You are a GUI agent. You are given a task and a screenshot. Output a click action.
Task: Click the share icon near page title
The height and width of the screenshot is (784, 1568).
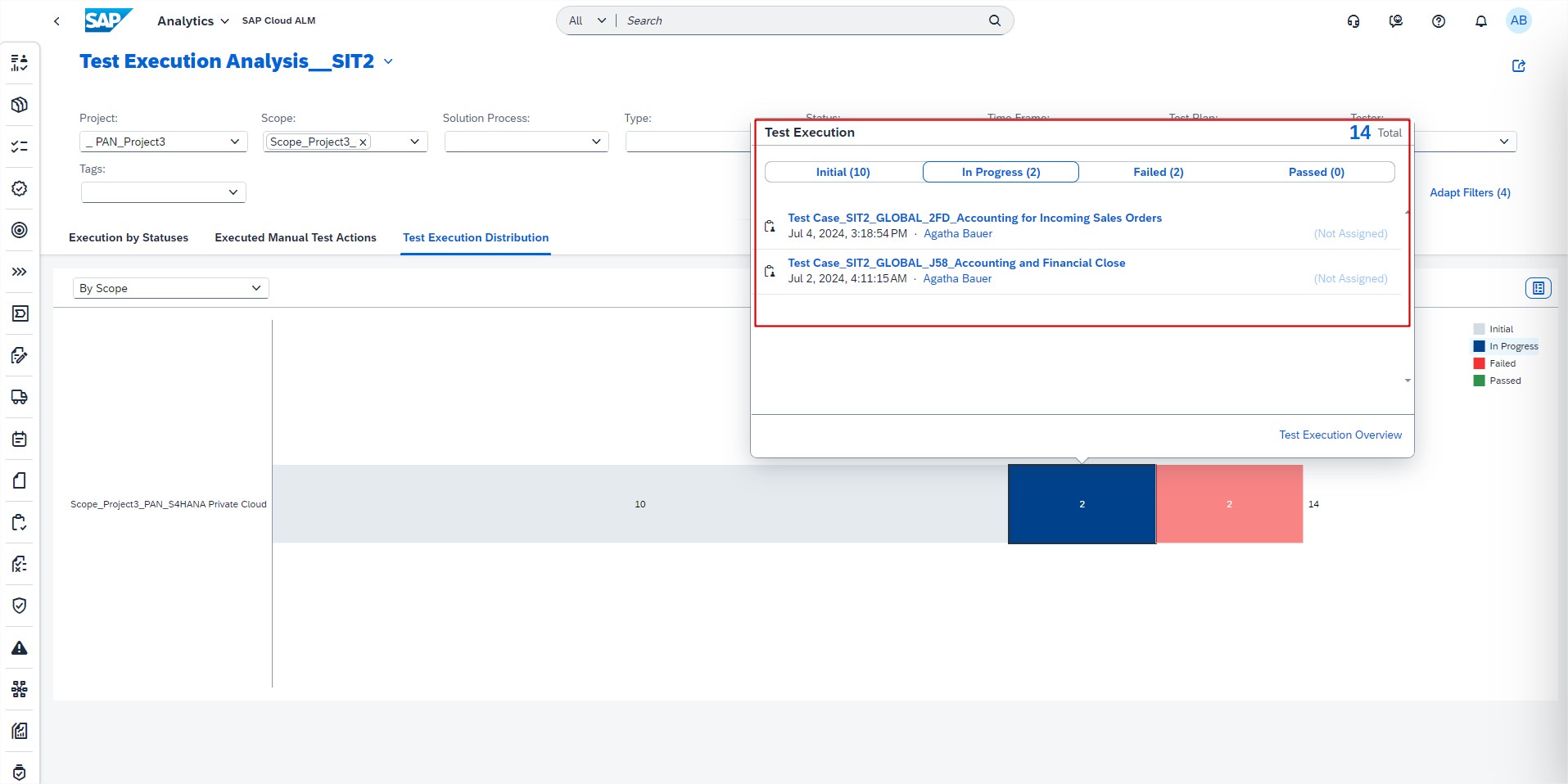1518,66
